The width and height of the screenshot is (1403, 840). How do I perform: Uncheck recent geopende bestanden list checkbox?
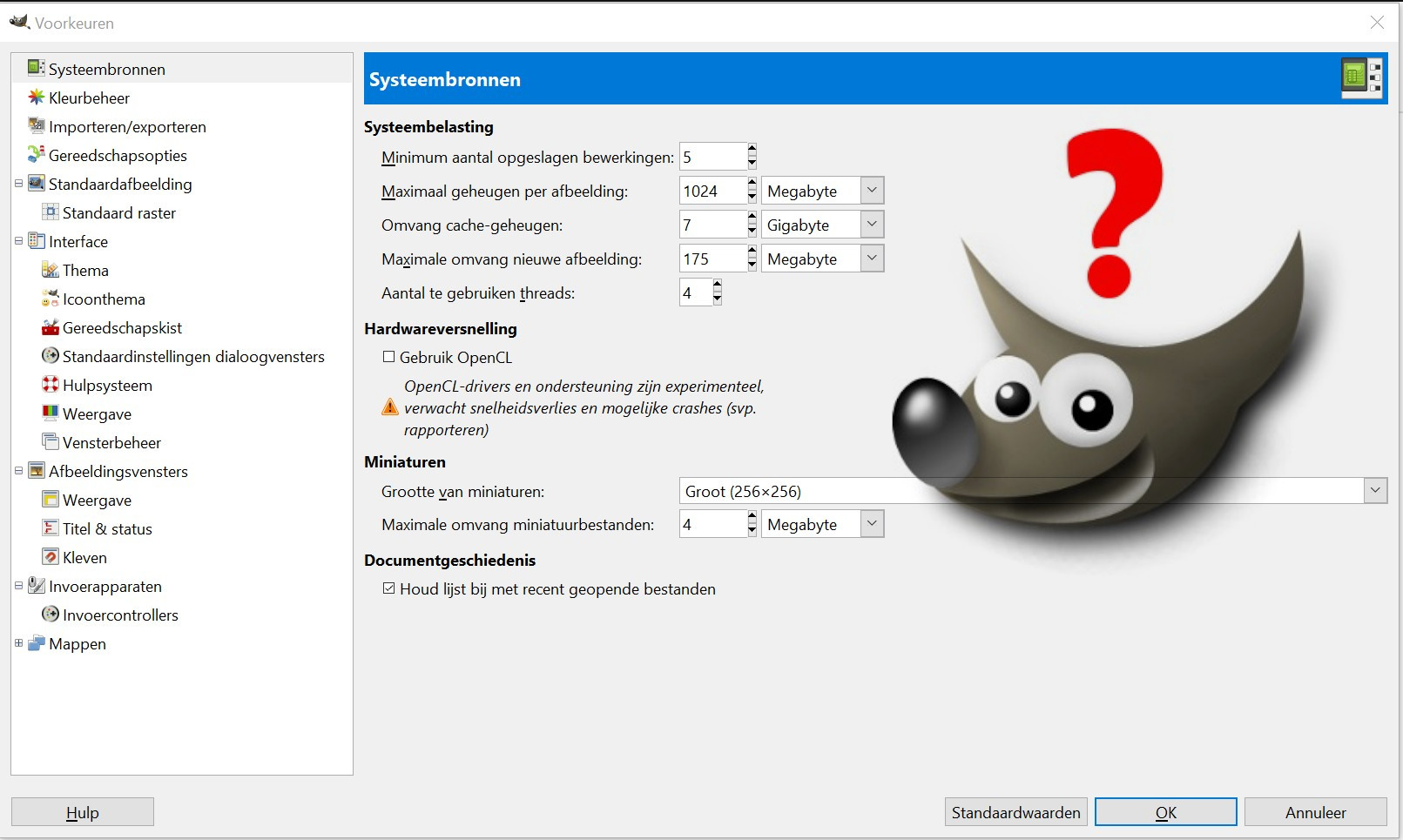[389, 588]
